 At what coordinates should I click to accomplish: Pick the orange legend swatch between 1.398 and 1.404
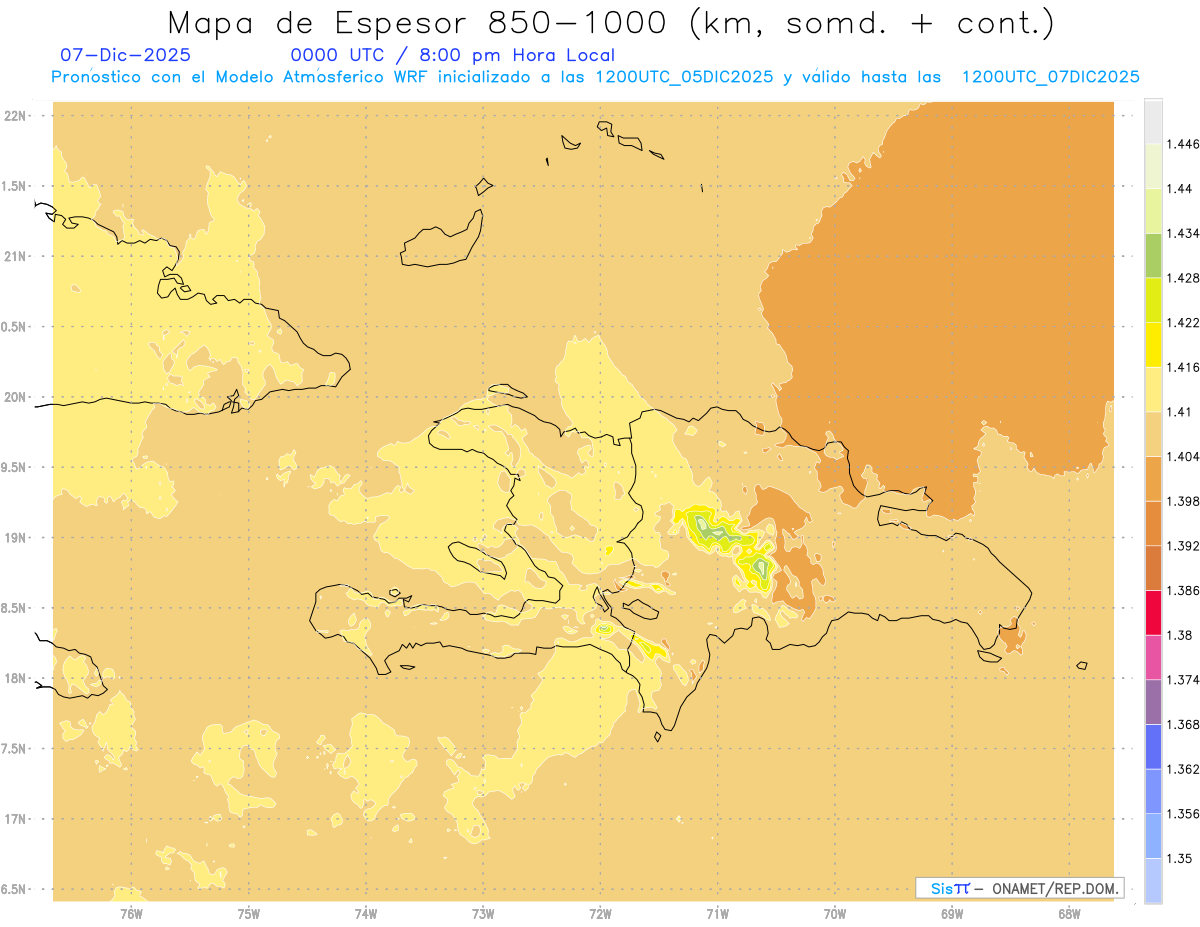click(1153, 478)
